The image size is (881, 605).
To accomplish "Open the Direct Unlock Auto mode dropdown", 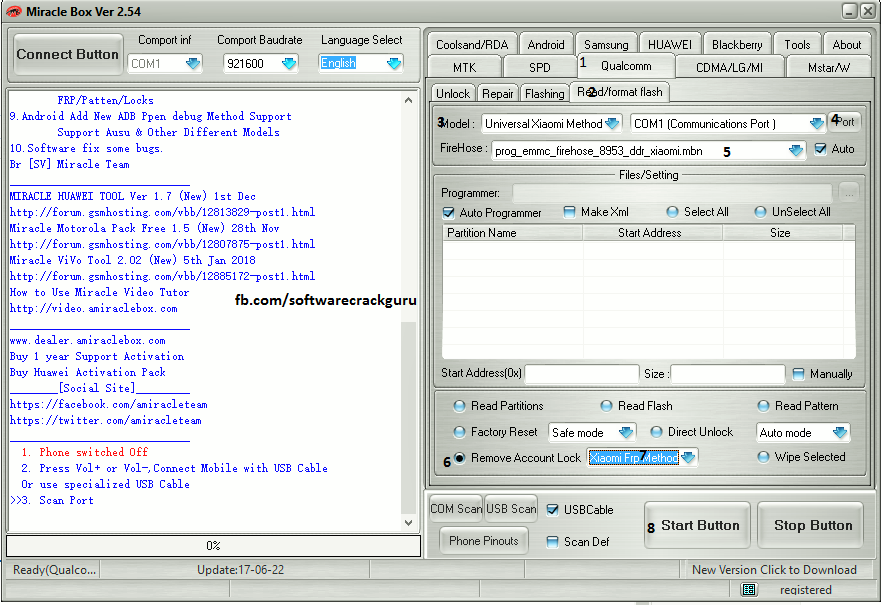I will (x=840, y=433).
